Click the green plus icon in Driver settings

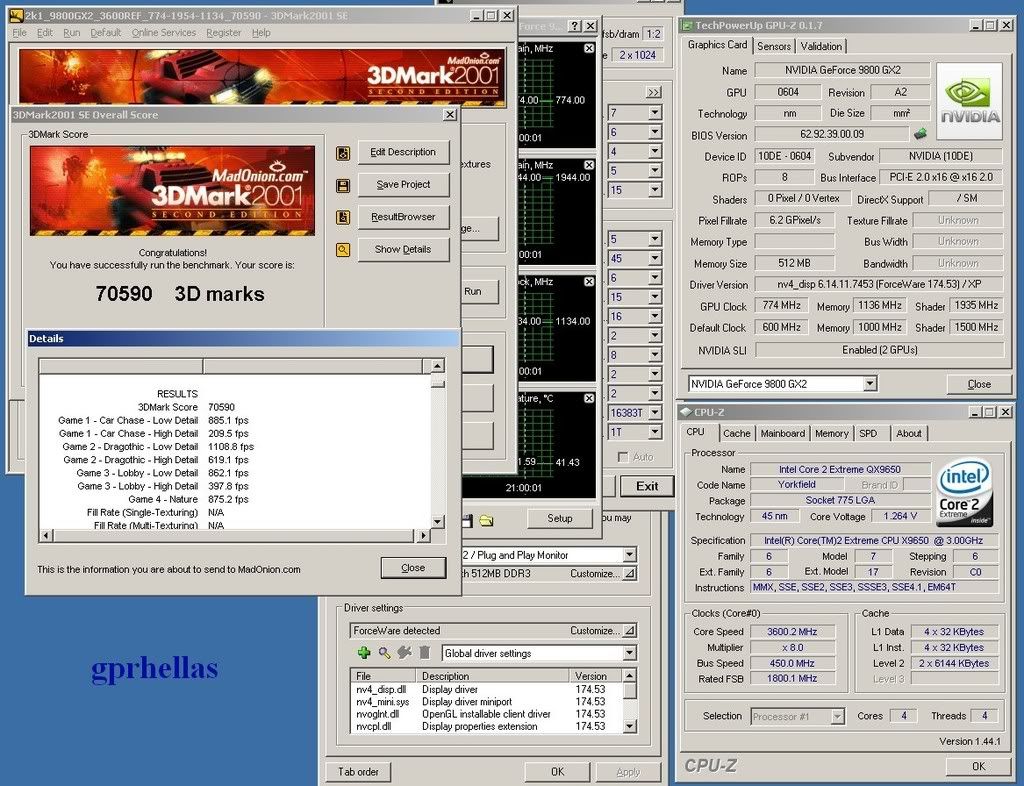(364, 652)
